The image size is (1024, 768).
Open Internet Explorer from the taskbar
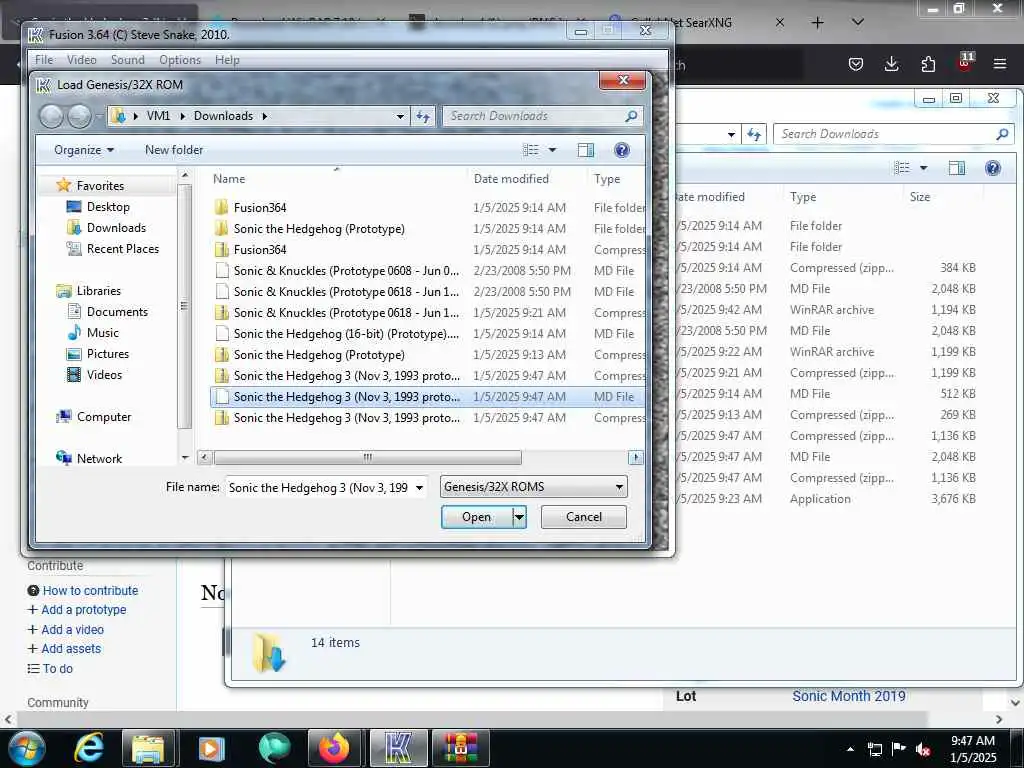[89, 748]
